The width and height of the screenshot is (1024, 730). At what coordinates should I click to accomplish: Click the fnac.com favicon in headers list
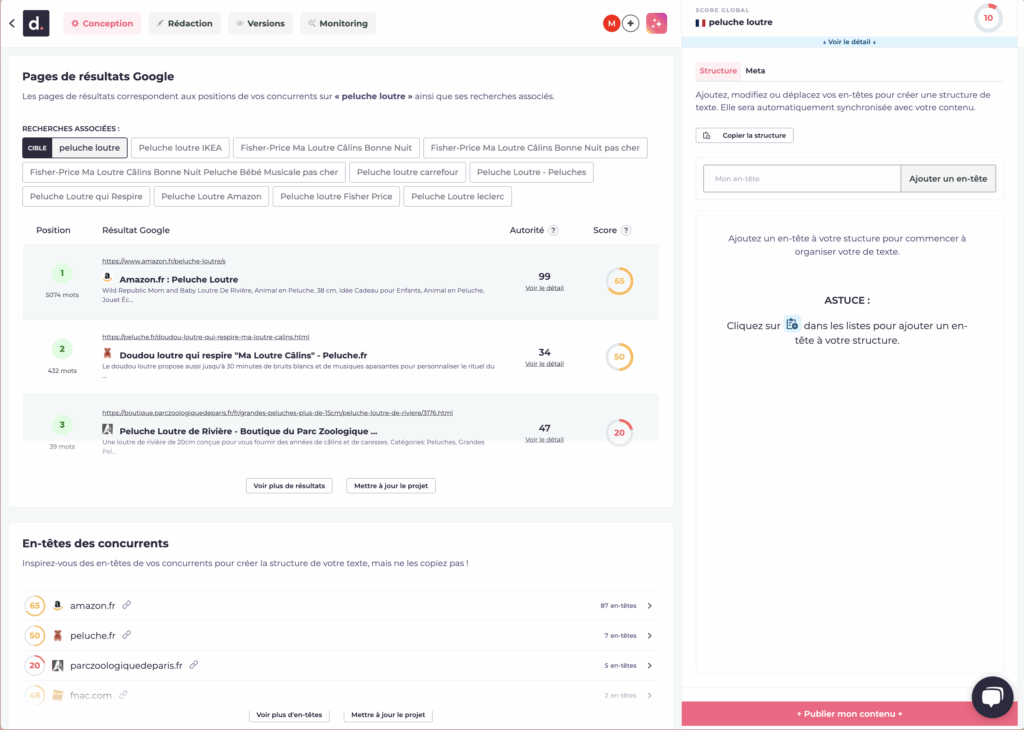[57, 695]
